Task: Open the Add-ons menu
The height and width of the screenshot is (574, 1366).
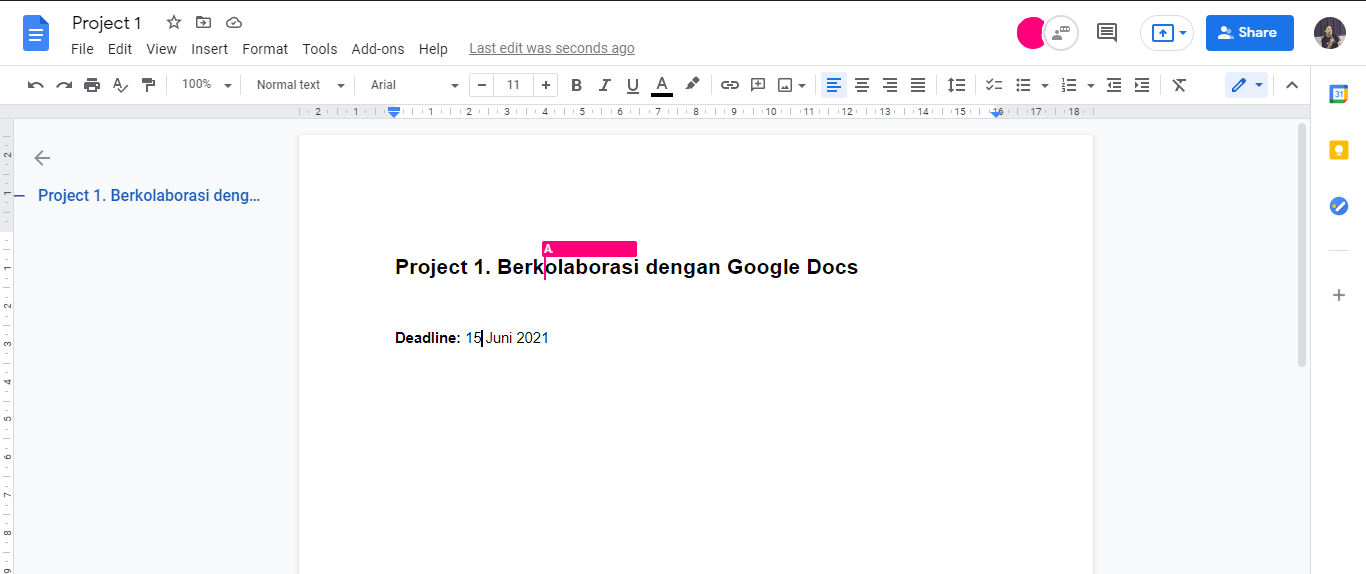Action: pyautogui.click(x=378, y=49)
